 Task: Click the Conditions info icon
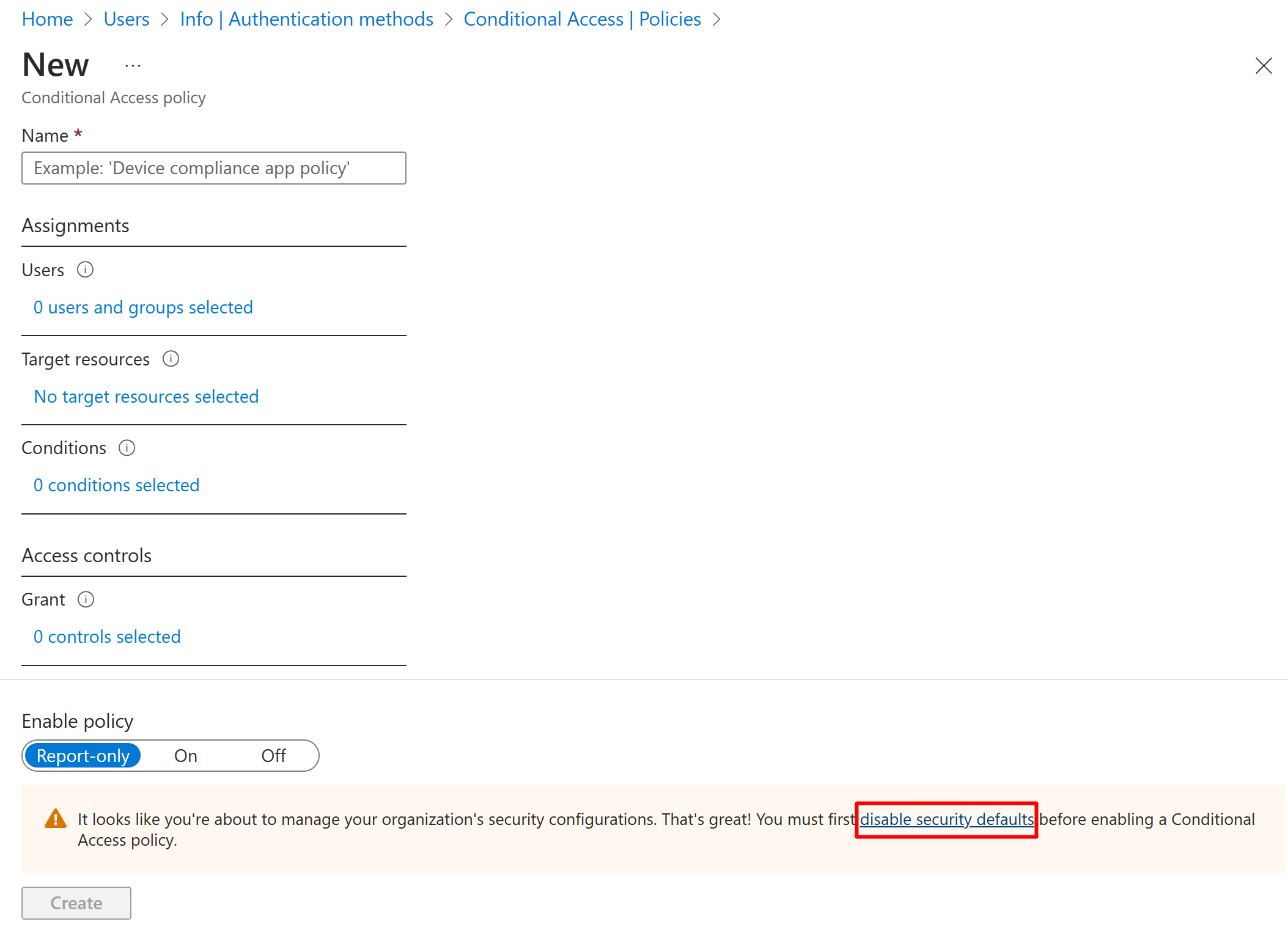pos(127,448)
